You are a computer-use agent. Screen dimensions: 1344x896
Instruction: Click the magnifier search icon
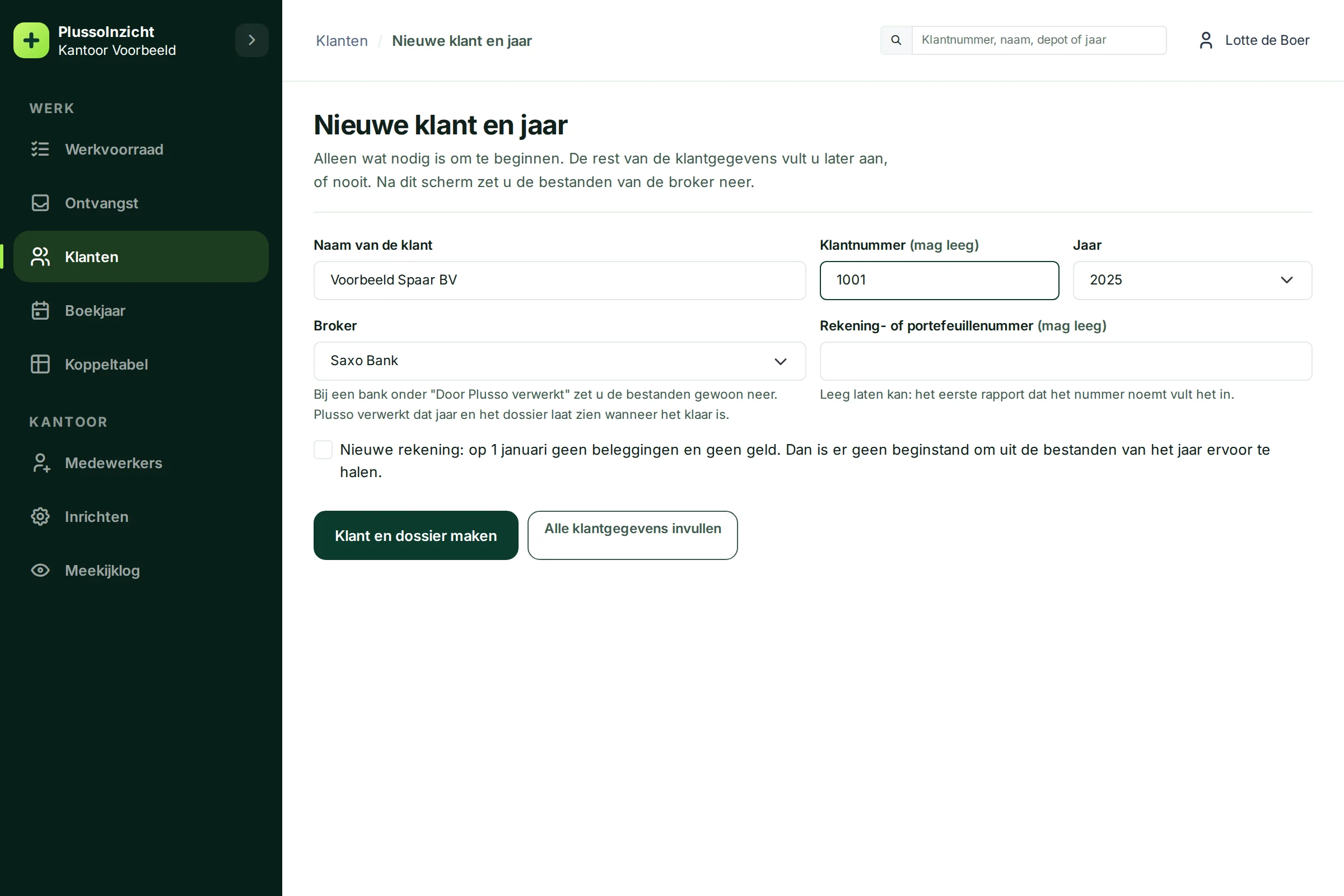tap(896, 40)
